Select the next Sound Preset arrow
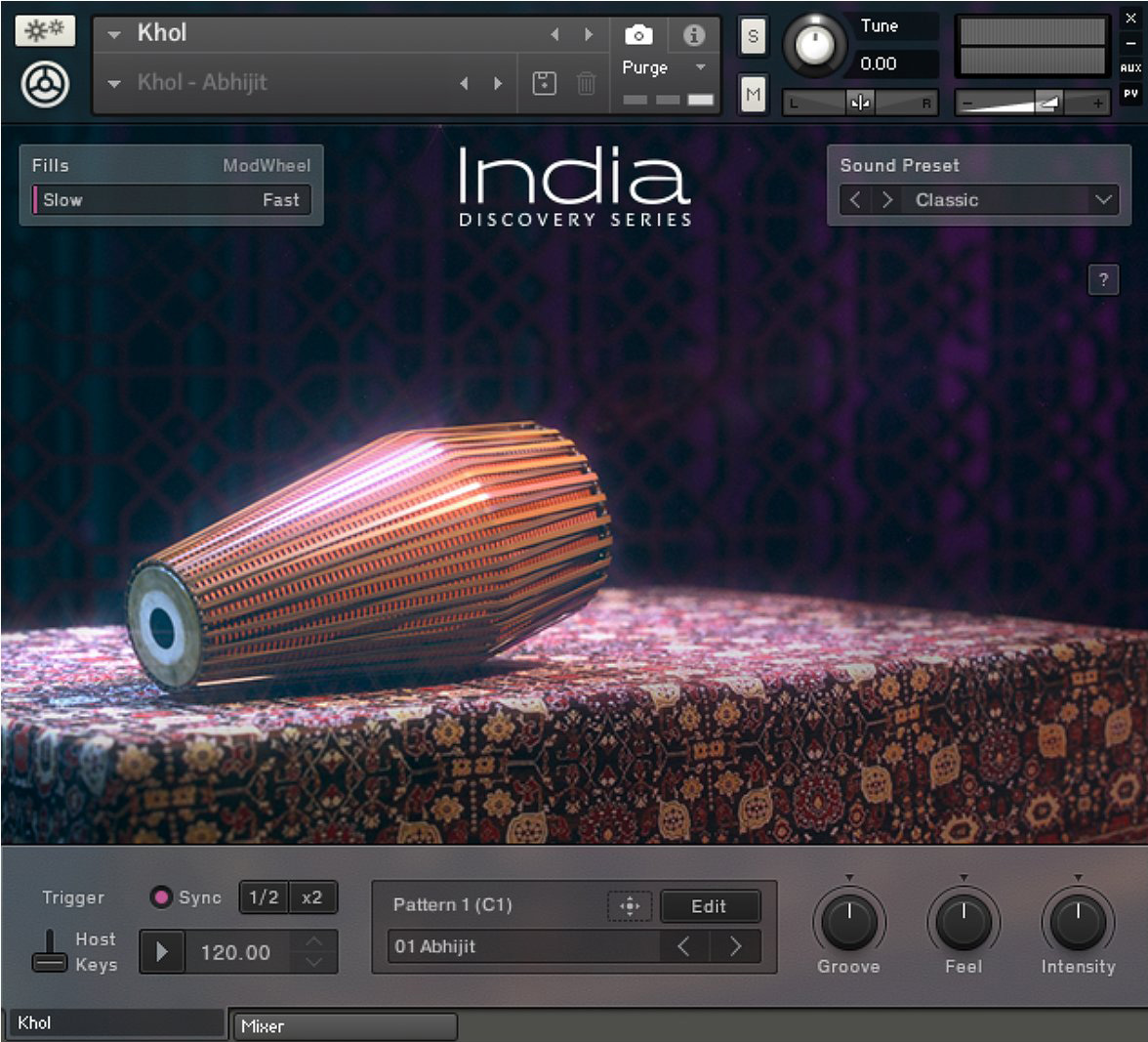 pos(886,200)
